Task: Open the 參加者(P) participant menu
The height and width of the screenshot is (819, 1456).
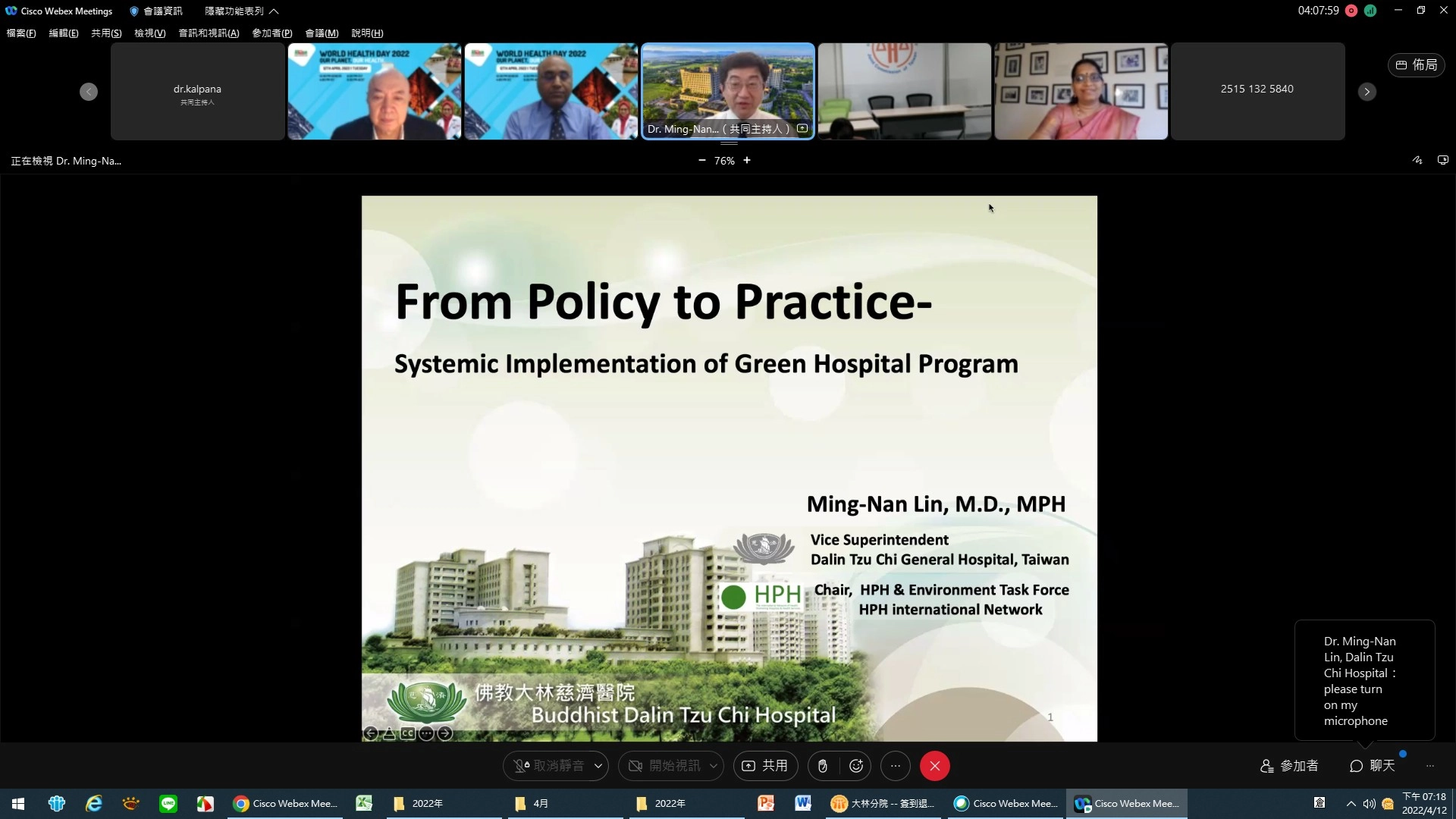Action: click(x=272, y=33)
